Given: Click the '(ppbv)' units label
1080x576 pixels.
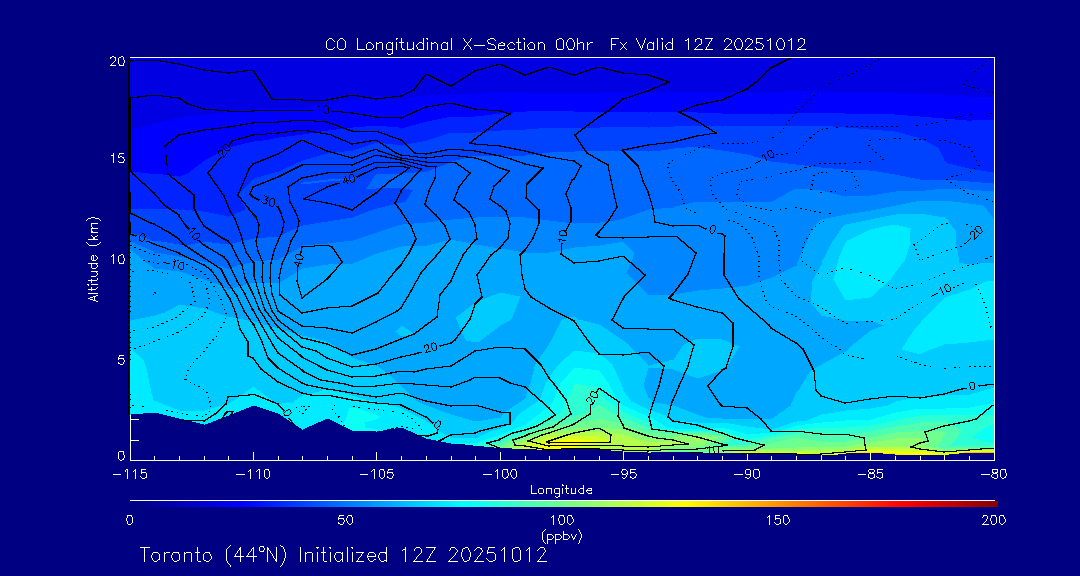Looking at the screenshot, I should point(561,536).
